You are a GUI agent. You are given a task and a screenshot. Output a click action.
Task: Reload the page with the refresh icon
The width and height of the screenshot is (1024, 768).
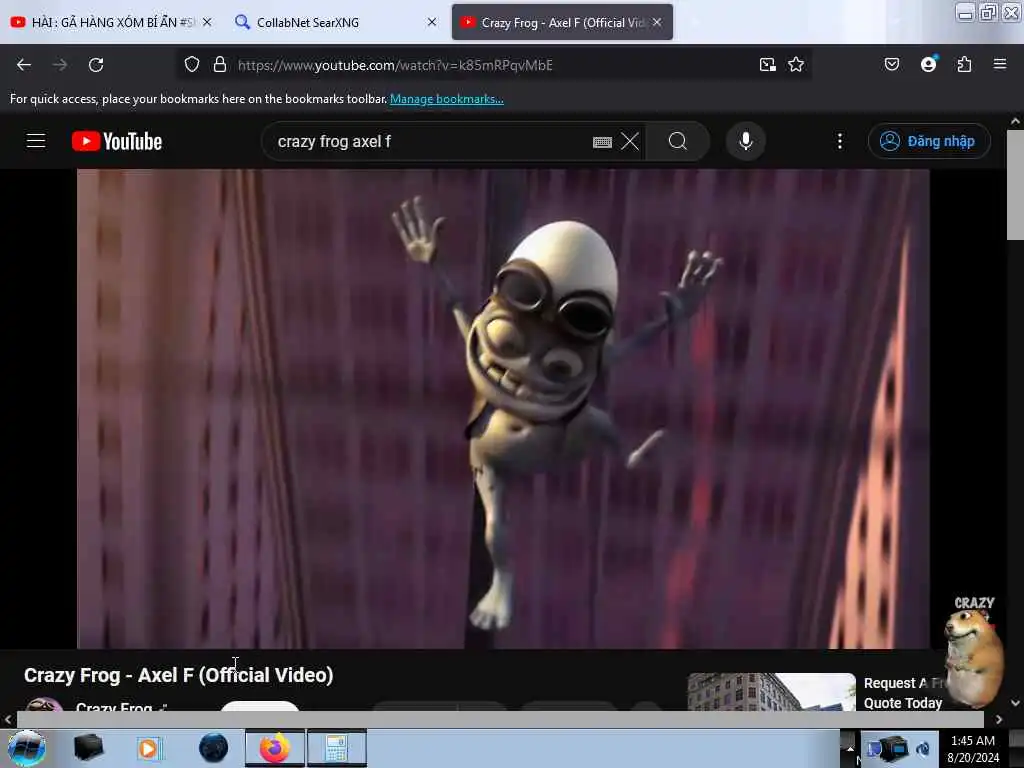point(96,65)
